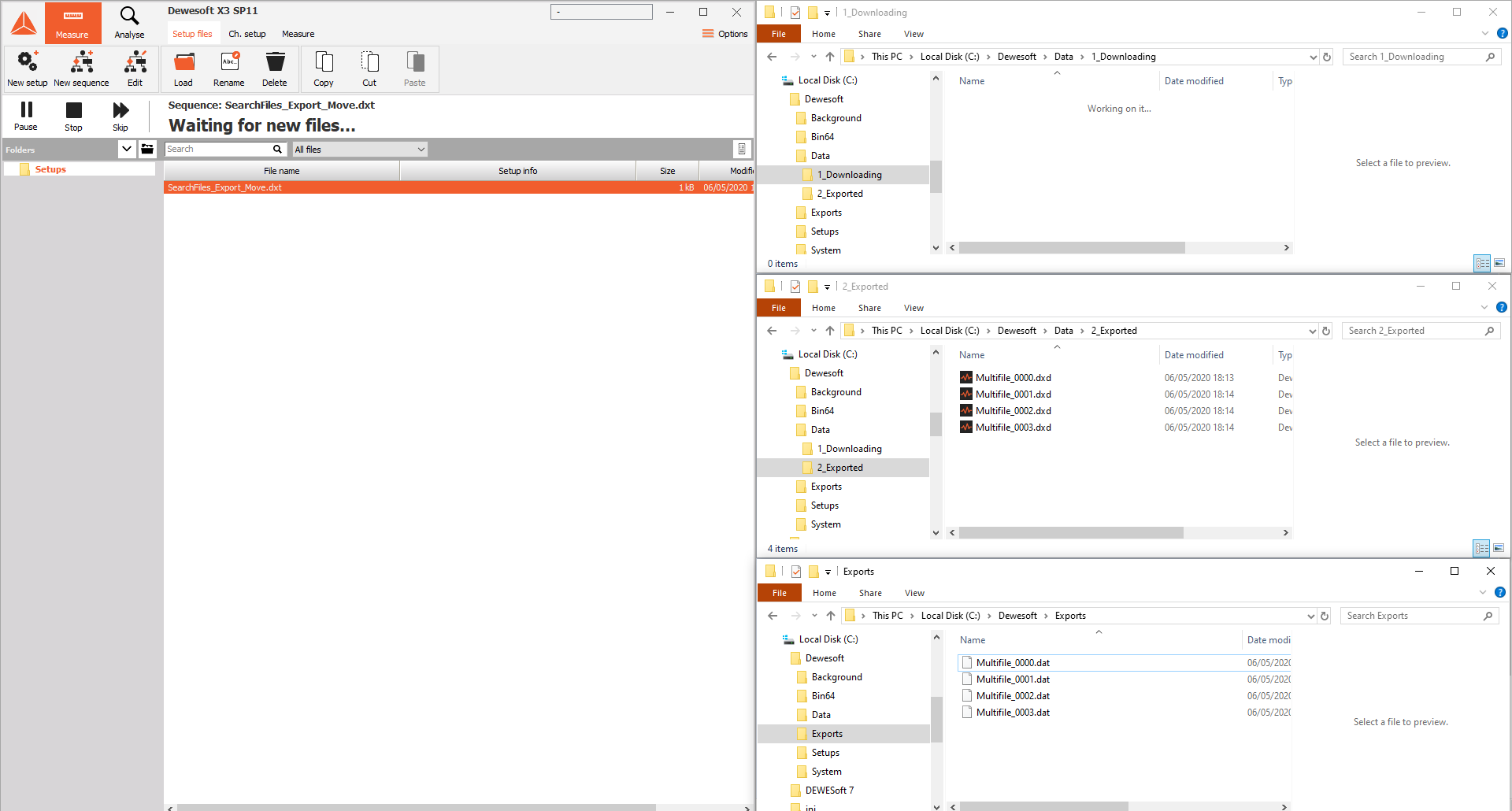Open Home tab in 1_Downloading window
This screenshot has width=1512, height=811.
pyautogui.click(x=824, y=34)
